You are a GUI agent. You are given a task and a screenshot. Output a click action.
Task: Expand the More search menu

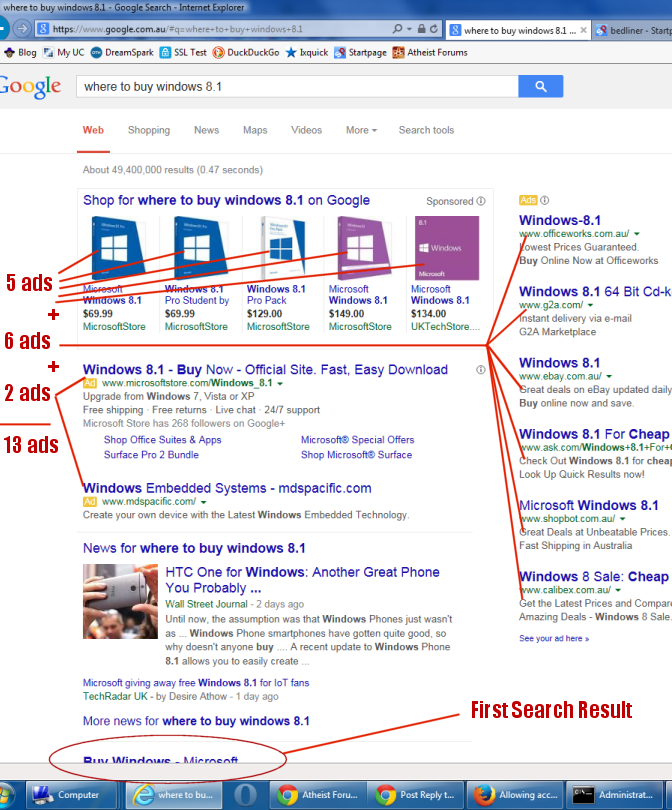tap(361, 130)
